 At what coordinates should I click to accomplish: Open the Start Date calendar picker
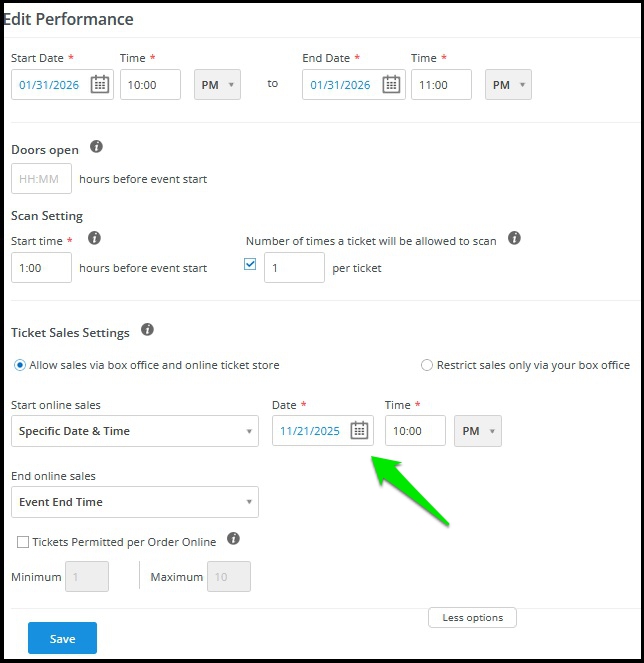[100, 84]
